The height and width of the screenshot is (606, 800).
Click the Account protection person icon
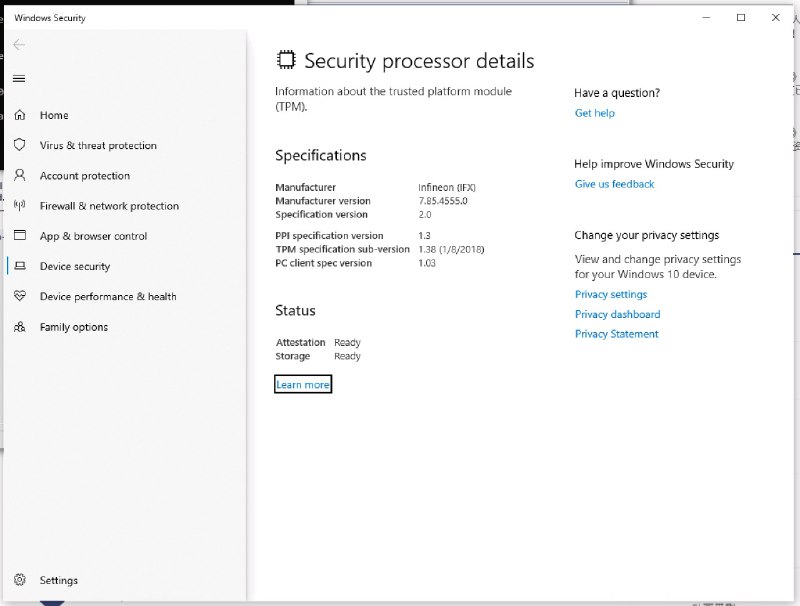pos(20,175)
